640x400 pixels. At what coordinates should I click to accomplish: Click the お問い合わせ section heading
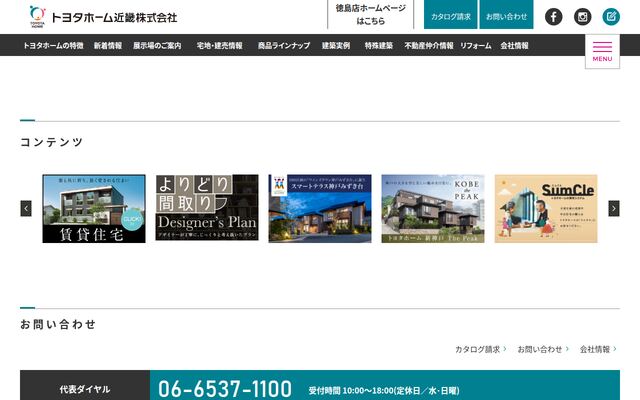coord(58,324)
